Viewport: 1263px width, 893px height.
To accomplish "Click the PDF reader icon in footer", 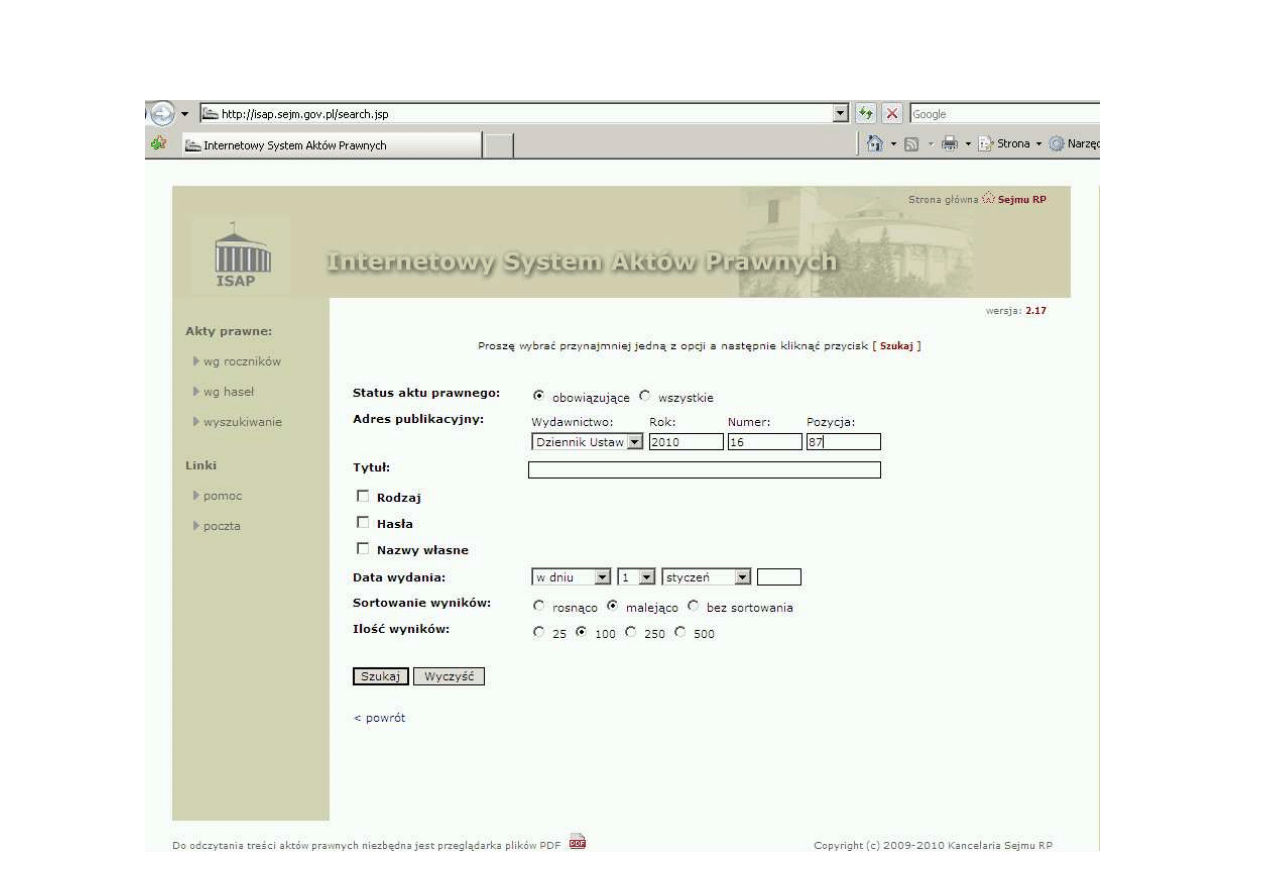I will [x=576, y=841].
